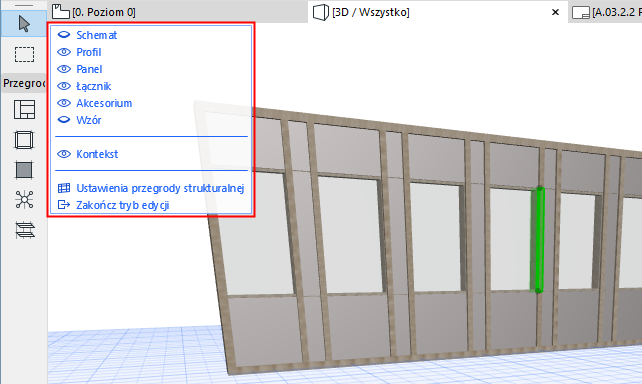Viewport: 642px width, 384px height.
Task: Choose the Junction tool in toolbox
Action: point(24,200)
